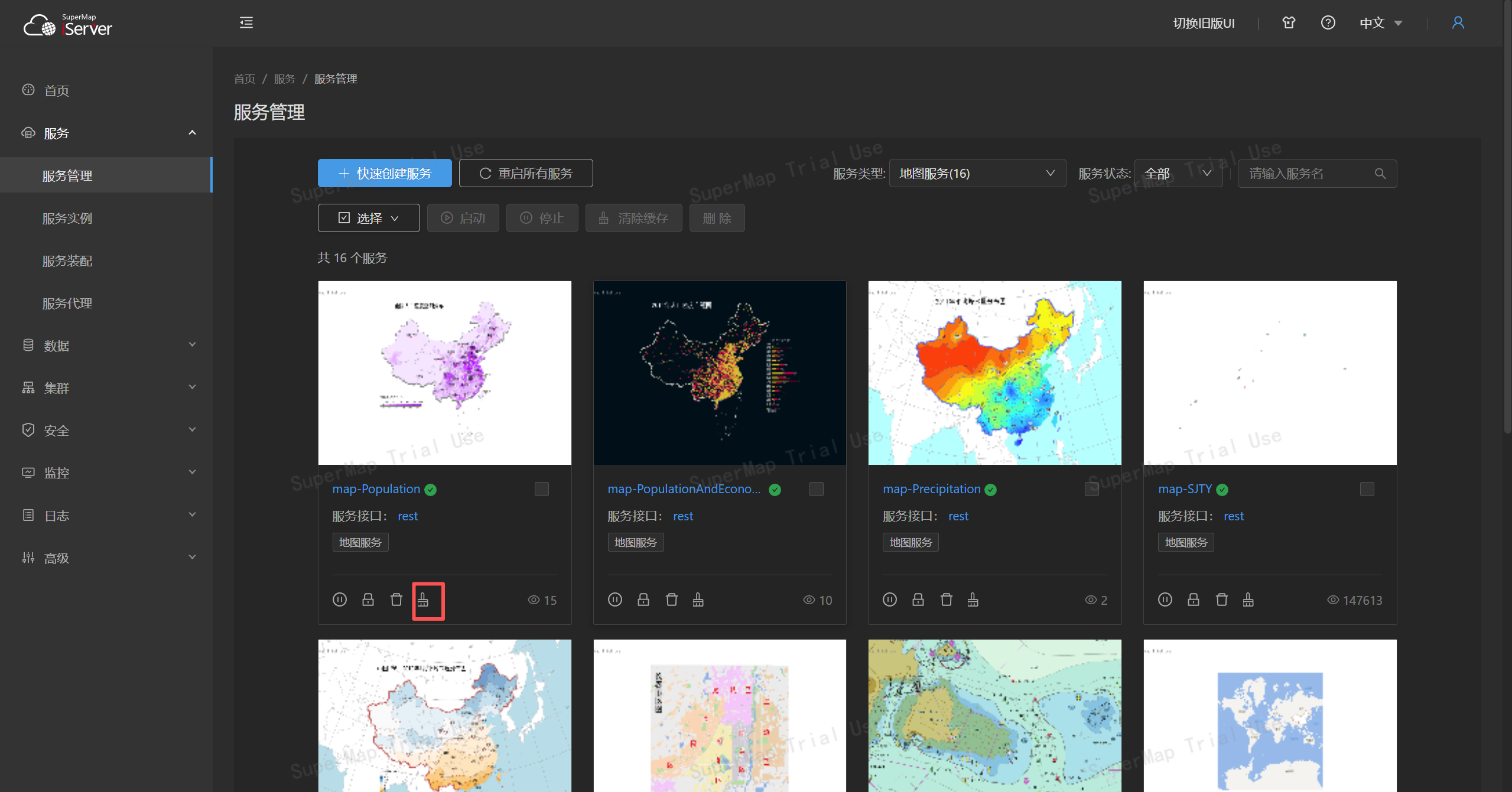Go to 服务实例 in sidebar
The height and width of the screenshot is (792, 1512).
pos(67,219)
